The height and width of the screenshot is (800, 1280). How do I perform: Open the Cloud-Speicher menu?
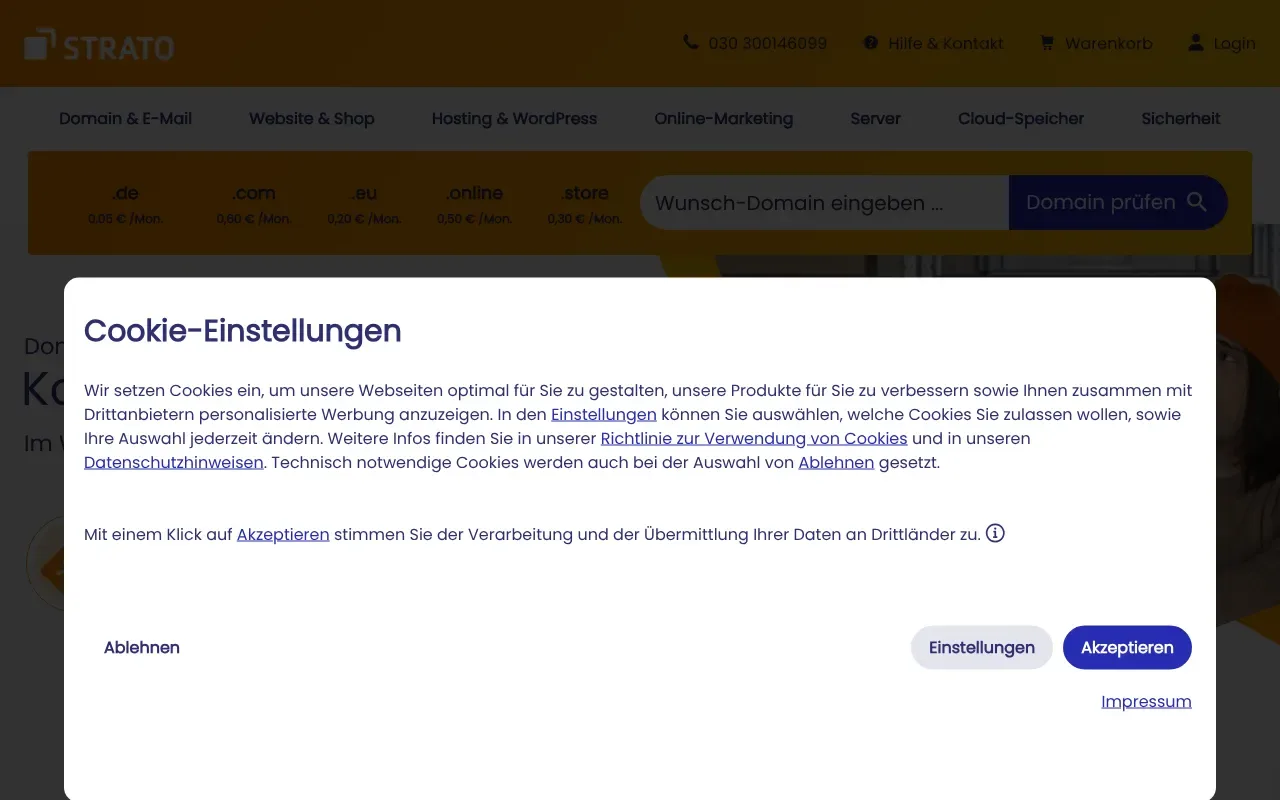point(1021,118)
